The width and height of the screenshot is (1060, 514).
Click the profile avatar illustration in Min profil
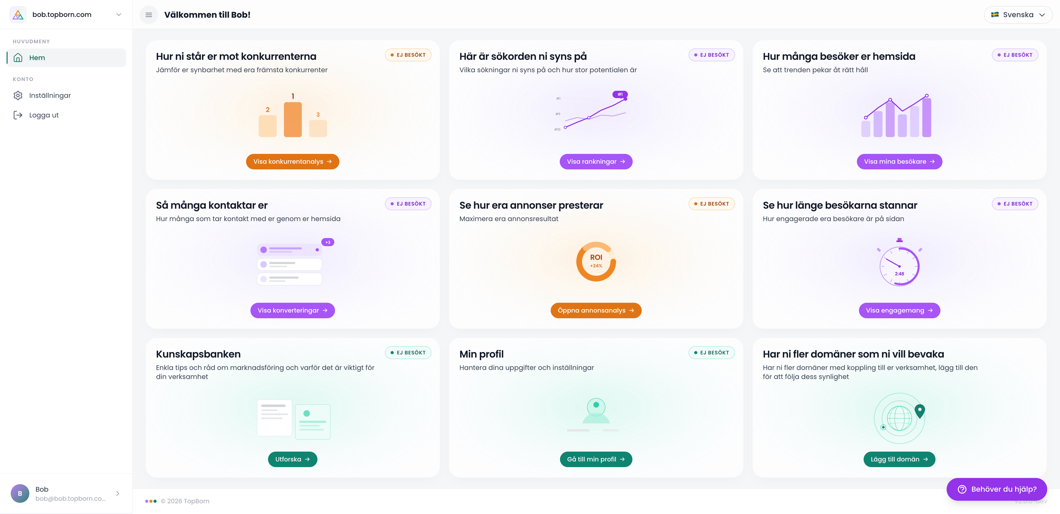coord(596,415)
